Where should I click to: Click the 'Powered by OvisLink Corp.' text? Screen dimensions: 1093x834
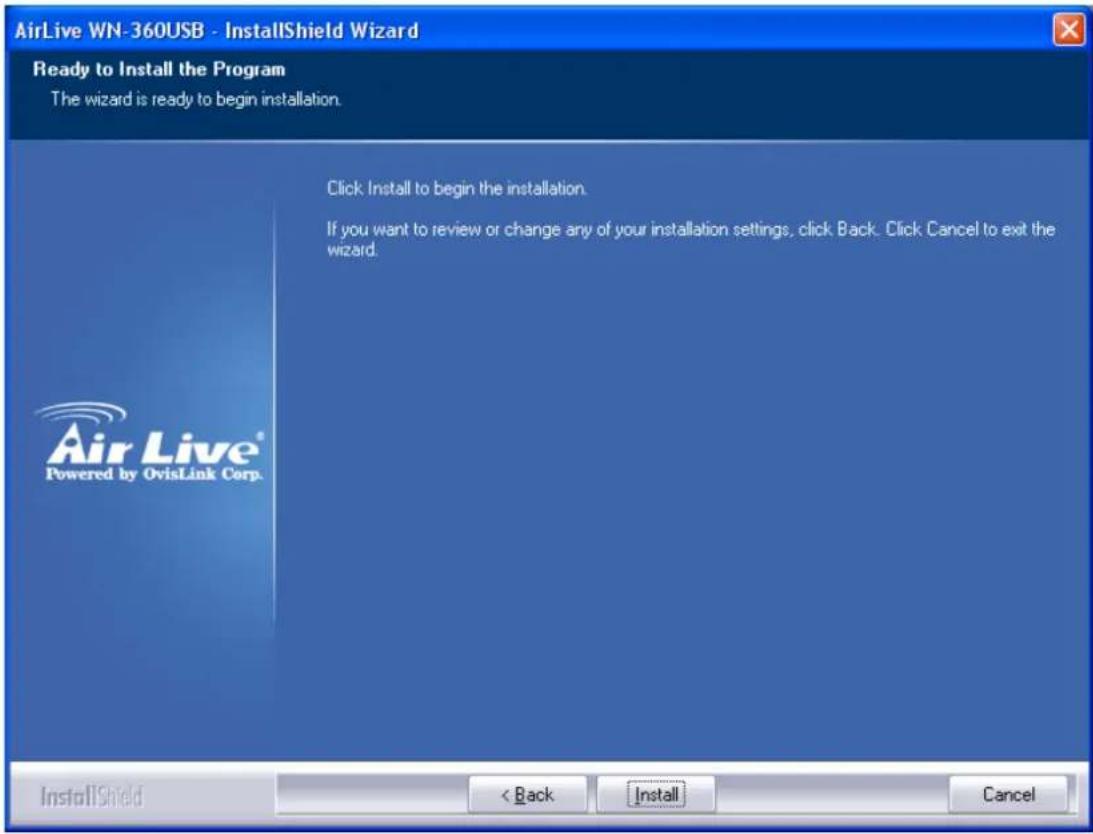(x=154, y=474)
